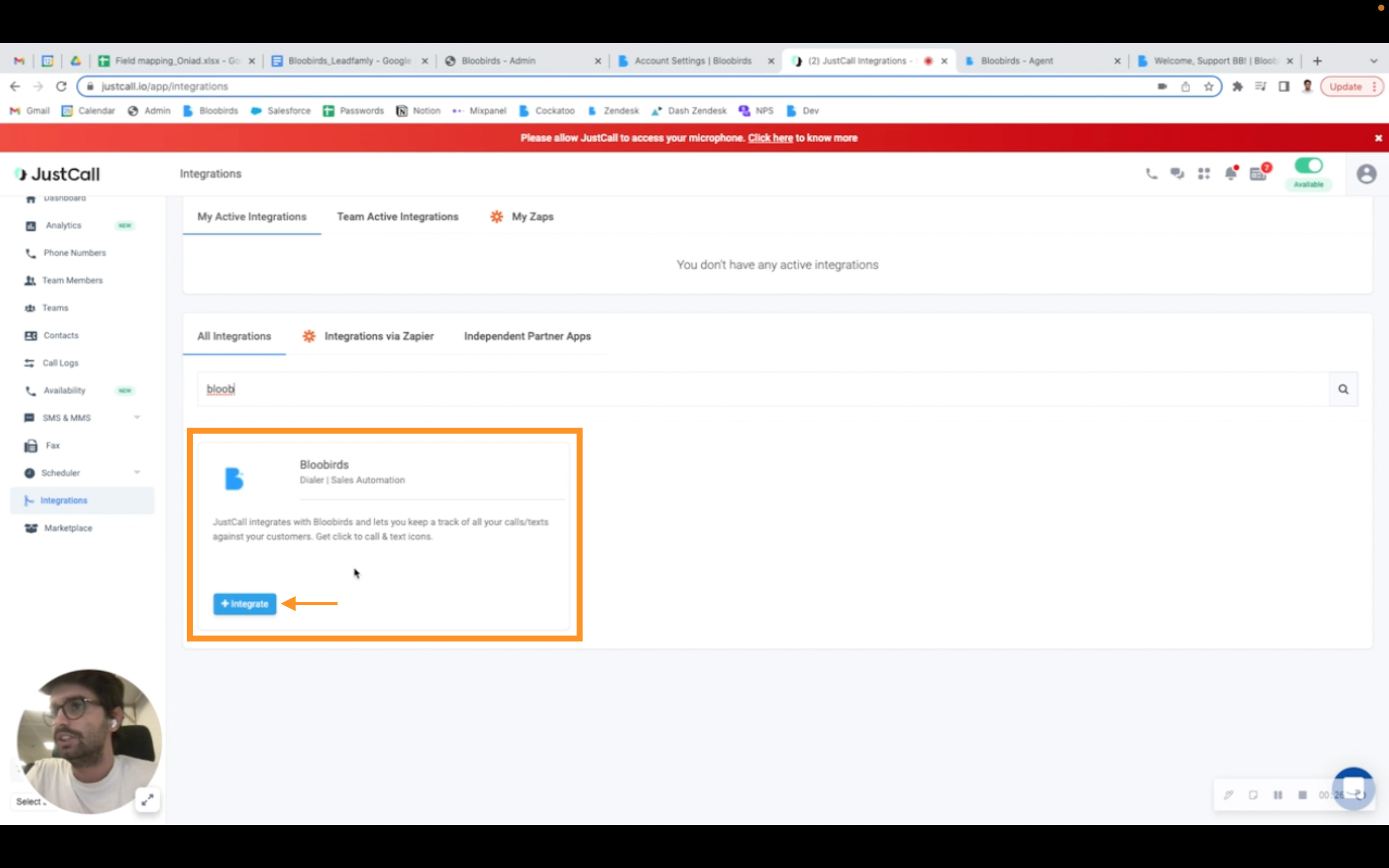Switch to My Active Integrations tab
Image resolution: width=1389 pixels, height=868 pixels.
[252, 217]
